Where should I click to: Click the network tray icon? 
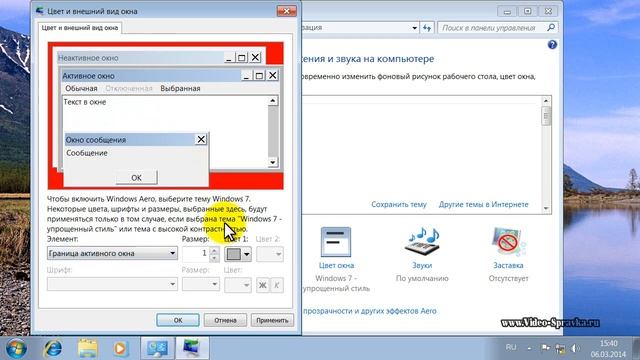click(x=560, y=348)
